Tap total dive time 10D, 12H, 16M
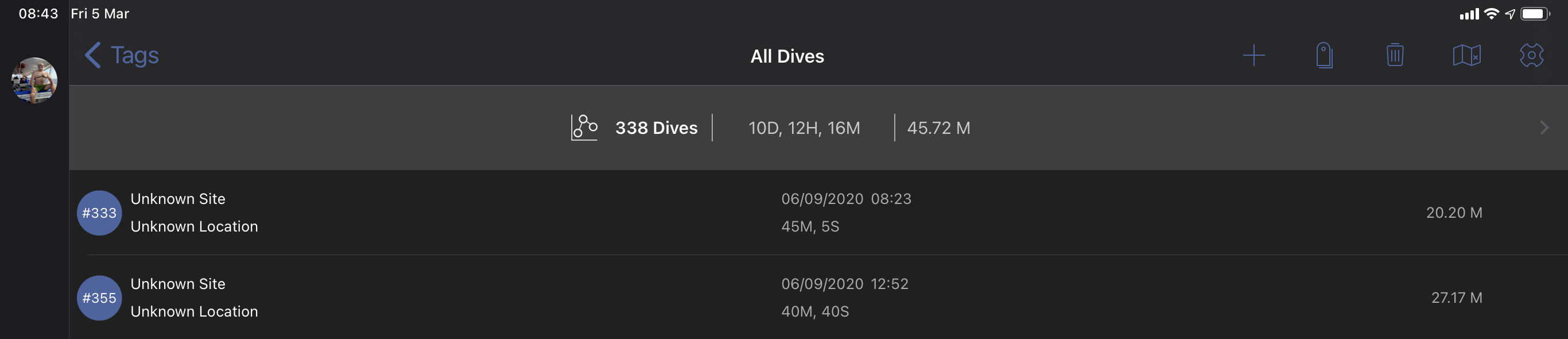 pyautogui.click(x=804, y=128)
